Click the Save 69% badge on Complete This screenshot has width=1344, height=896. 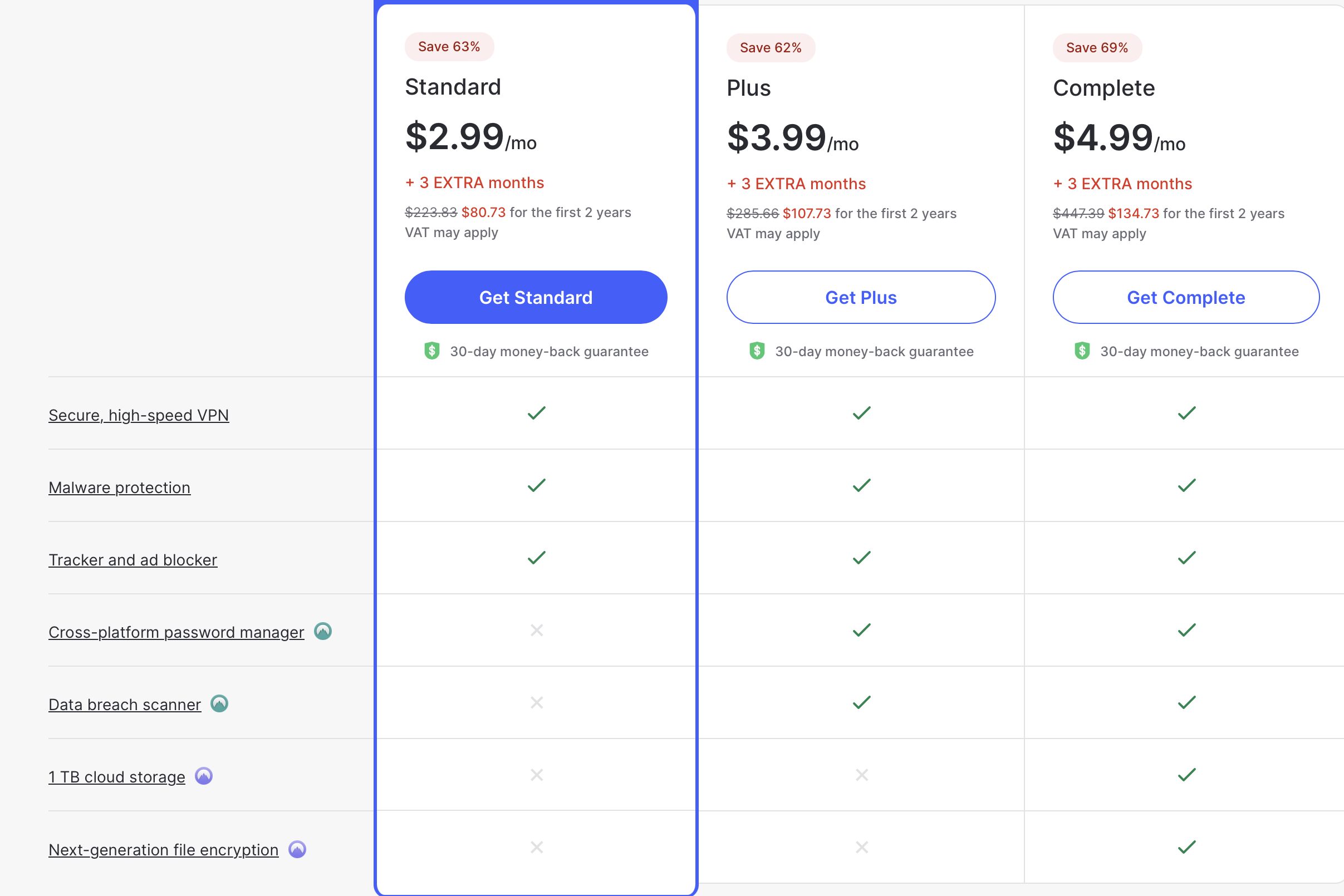(x=1096, y=47)
